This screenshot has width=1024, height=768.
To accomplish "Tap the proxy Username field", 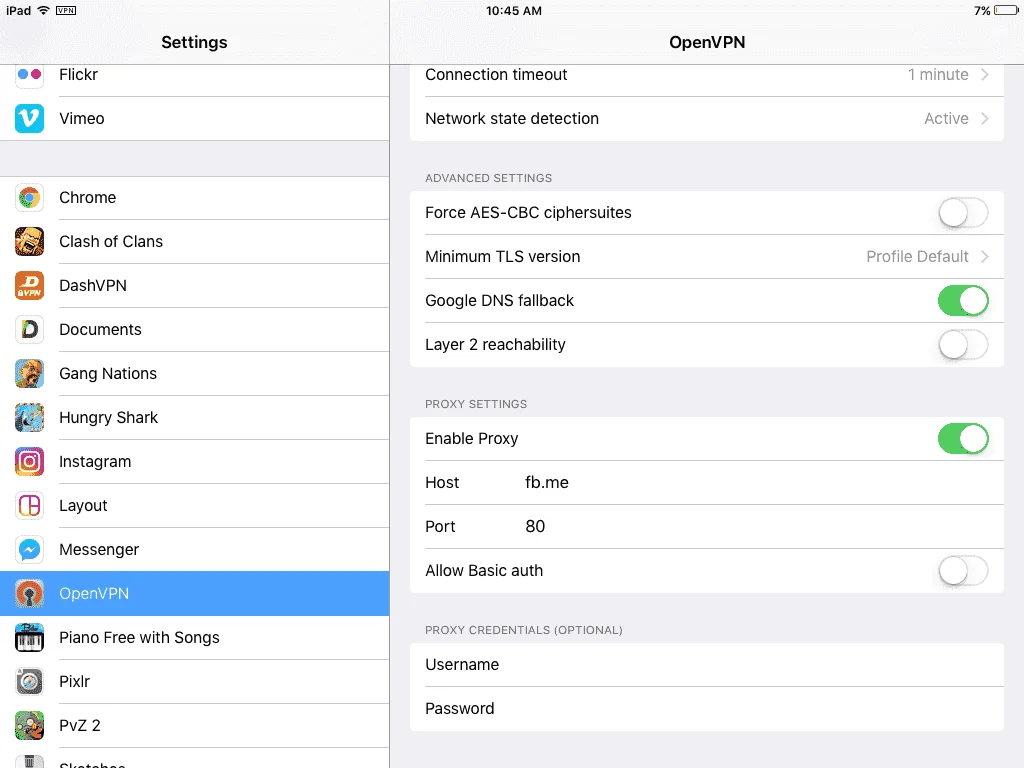I will [x=707, y=665].
